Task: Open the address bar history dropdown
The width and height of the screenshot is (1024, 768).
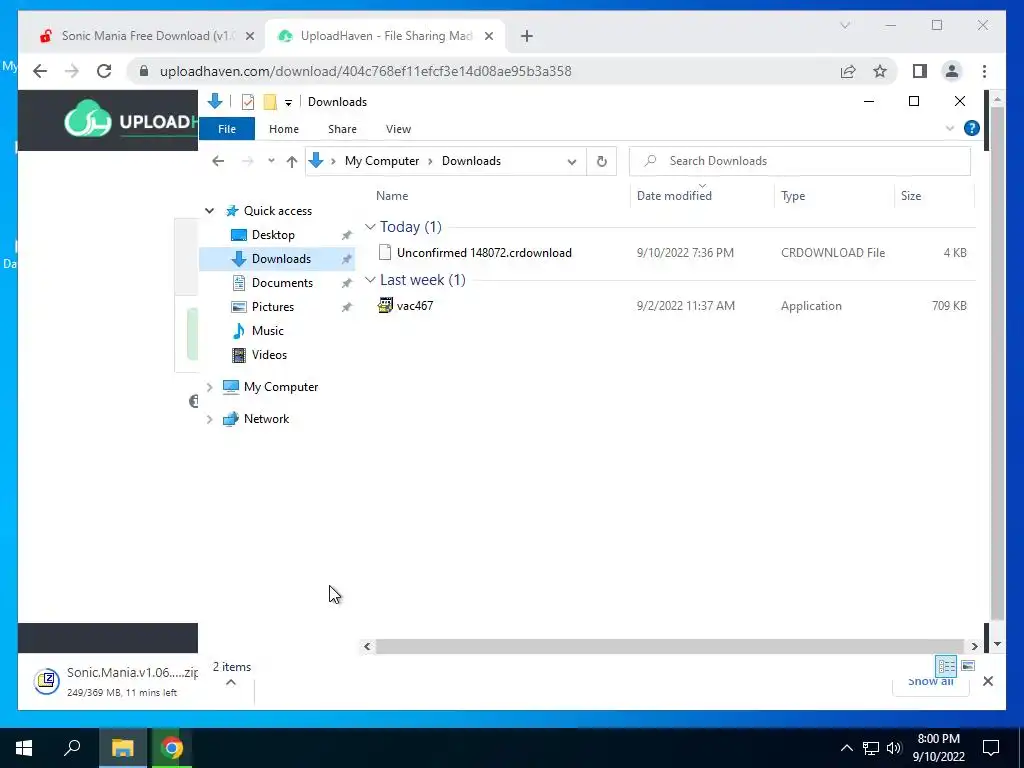Action: pos(571,161)
